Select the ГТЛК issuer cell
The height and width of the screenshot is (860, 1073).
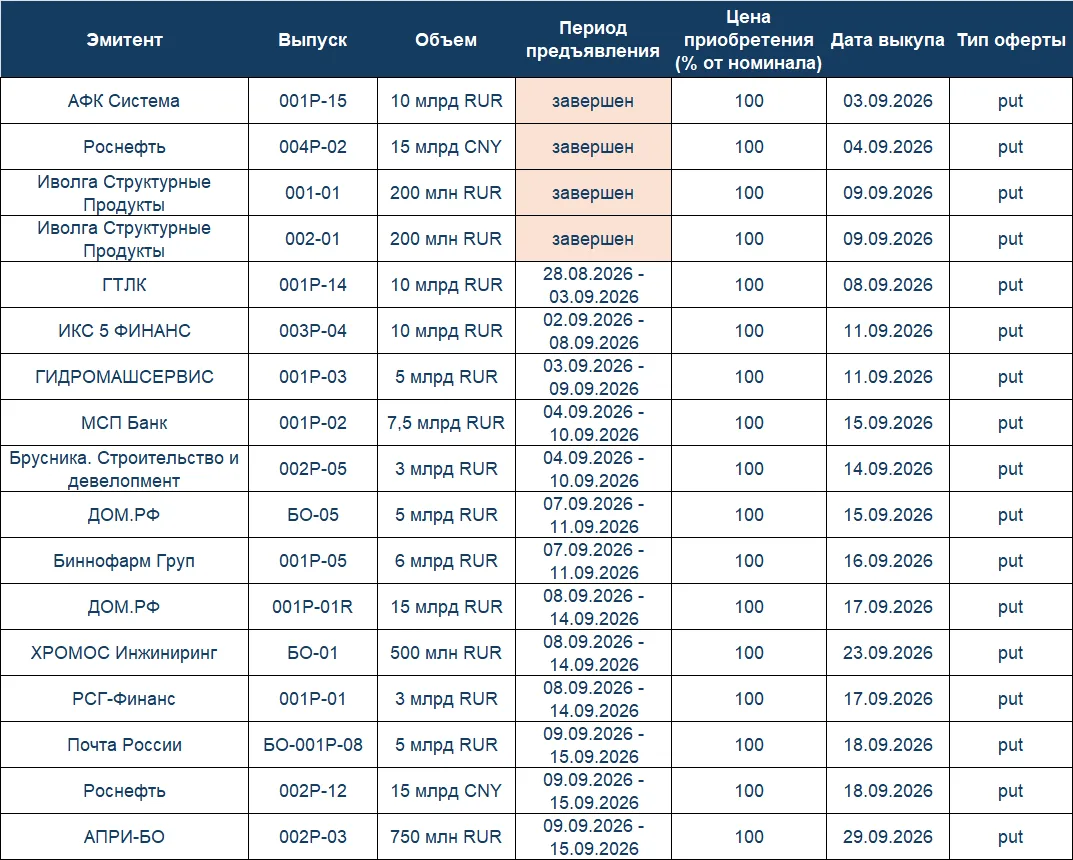coord(124,285)
